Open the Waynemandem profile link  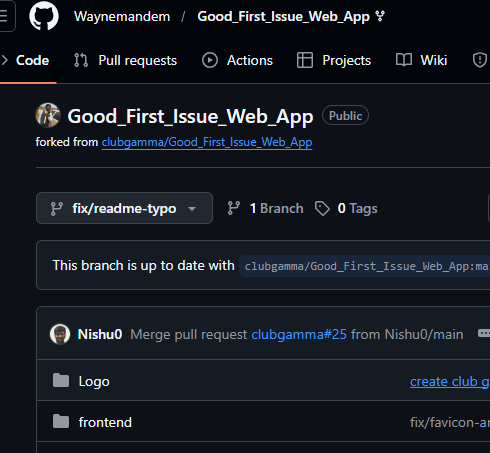122,16
